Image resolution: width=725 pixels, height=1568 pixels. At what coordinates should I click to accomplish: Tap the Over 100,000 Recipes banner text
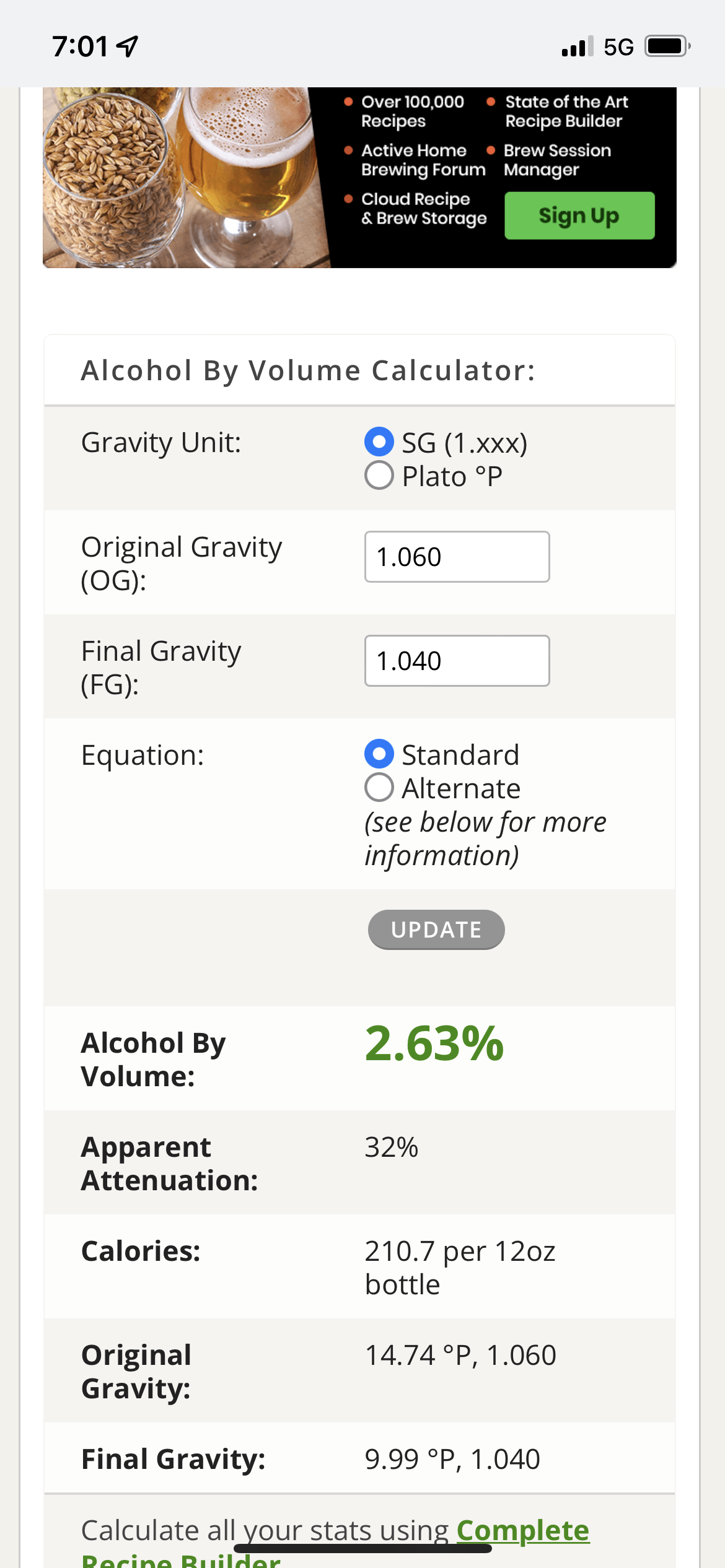(x=413, y=111)
